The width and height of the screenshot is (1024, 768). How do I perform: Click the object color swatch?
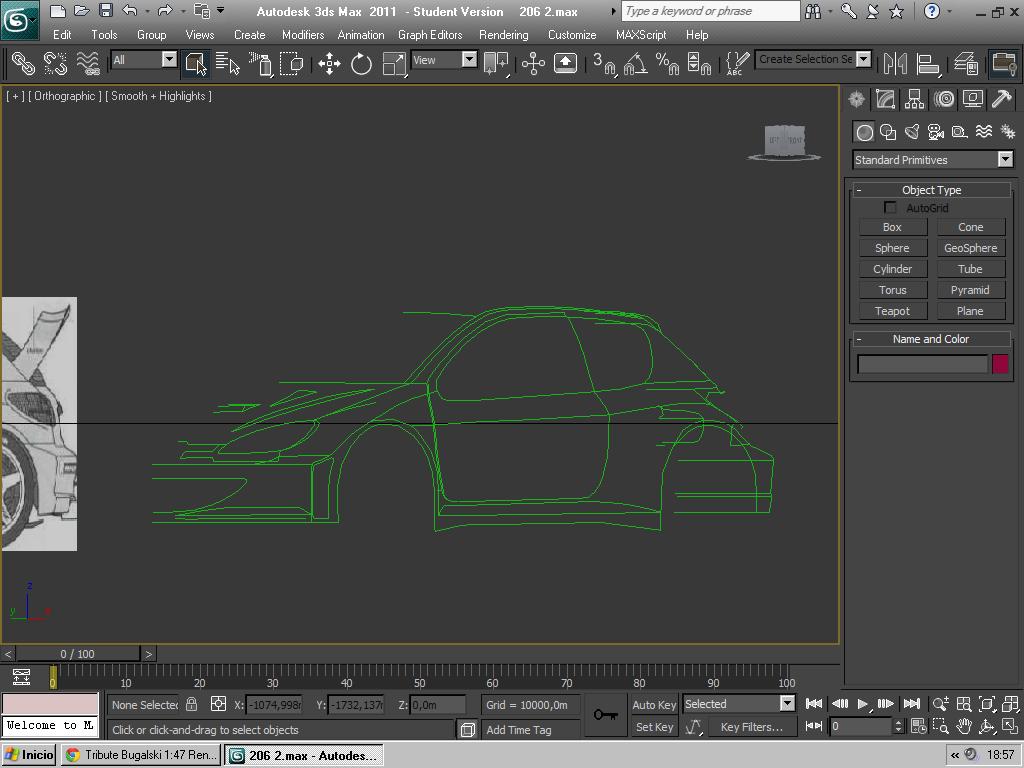1000,364
